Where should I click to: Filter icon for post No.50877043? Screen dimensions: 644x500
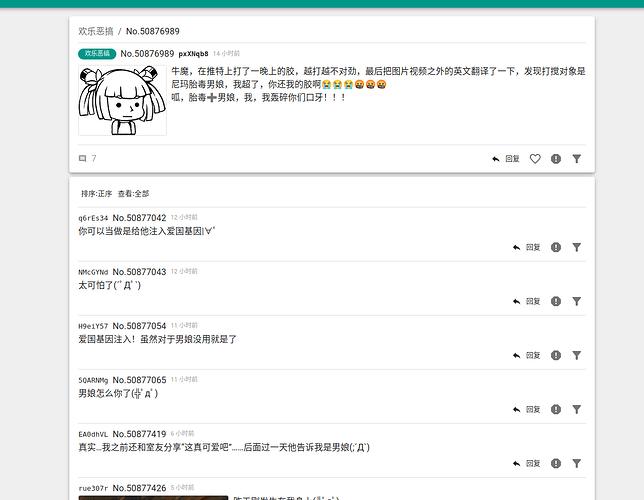pyautogui.click(x=577, y=301)
